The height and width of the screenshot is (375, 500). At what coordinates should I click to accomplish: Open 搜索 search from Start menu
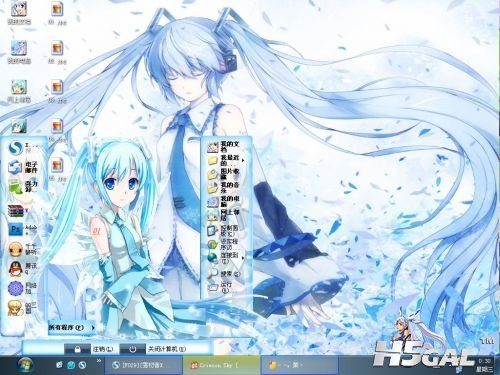(x=224, y=273)
